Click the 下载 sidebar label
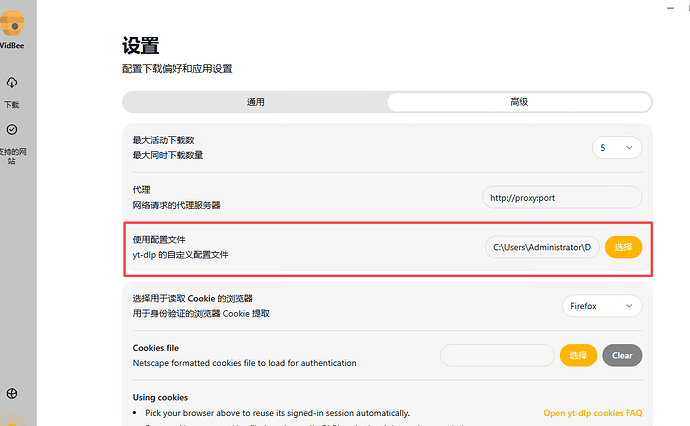This screenshot has height=426, width=690. tap(12, 105)
